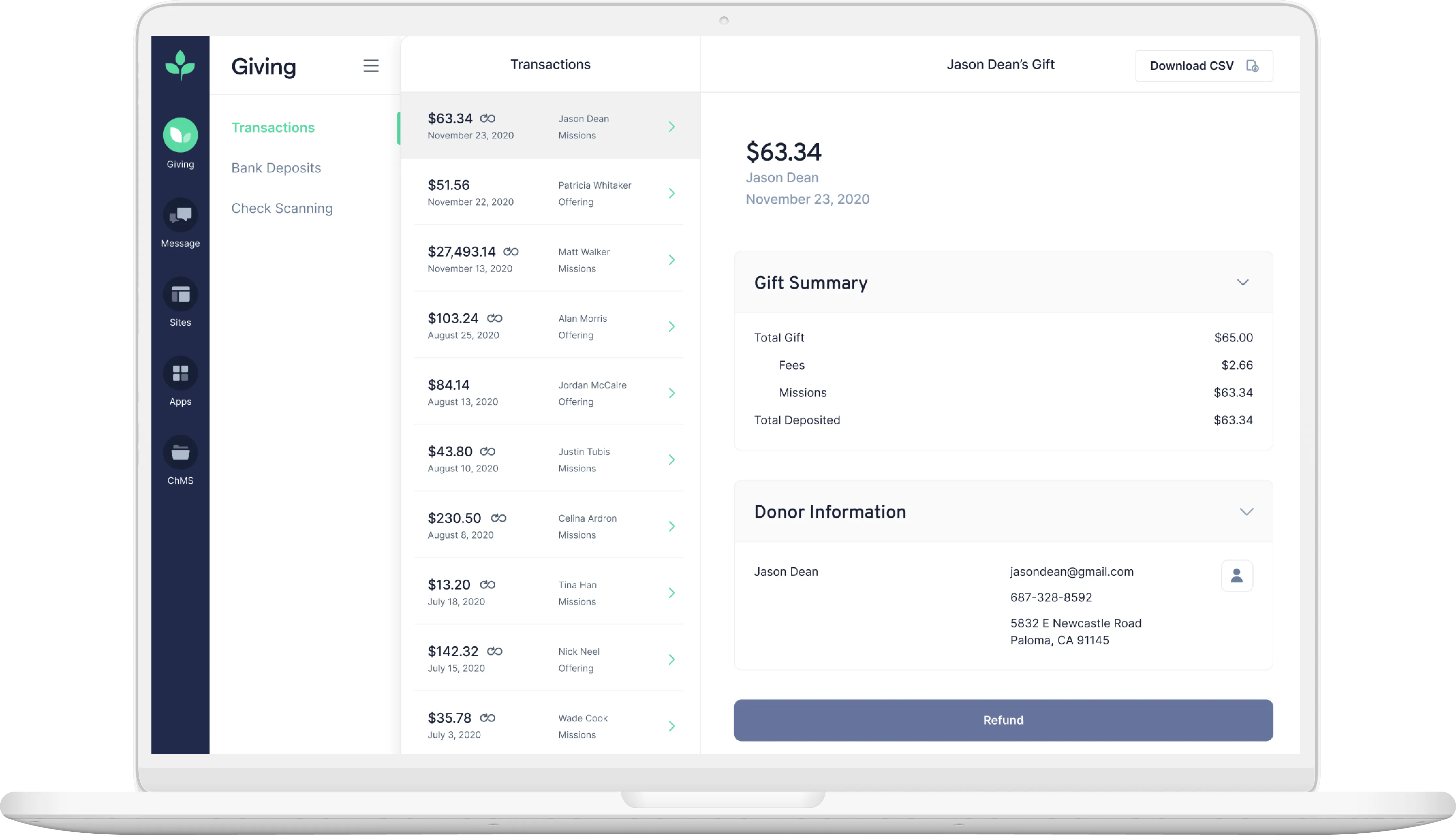Toggle the hamburger menu next to Giving
Screen dimensions: 1456x835
click(x=371, y=66)
